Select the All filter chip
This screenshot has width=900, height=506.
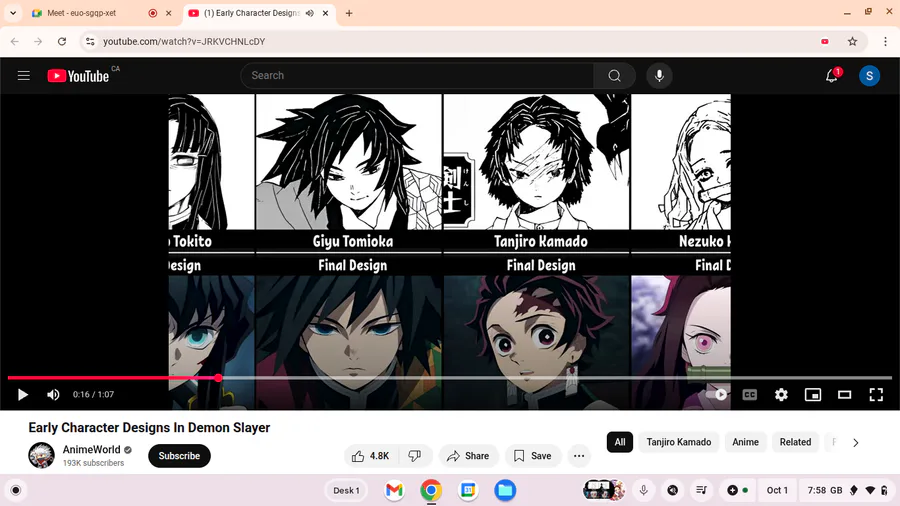(620, 442)
